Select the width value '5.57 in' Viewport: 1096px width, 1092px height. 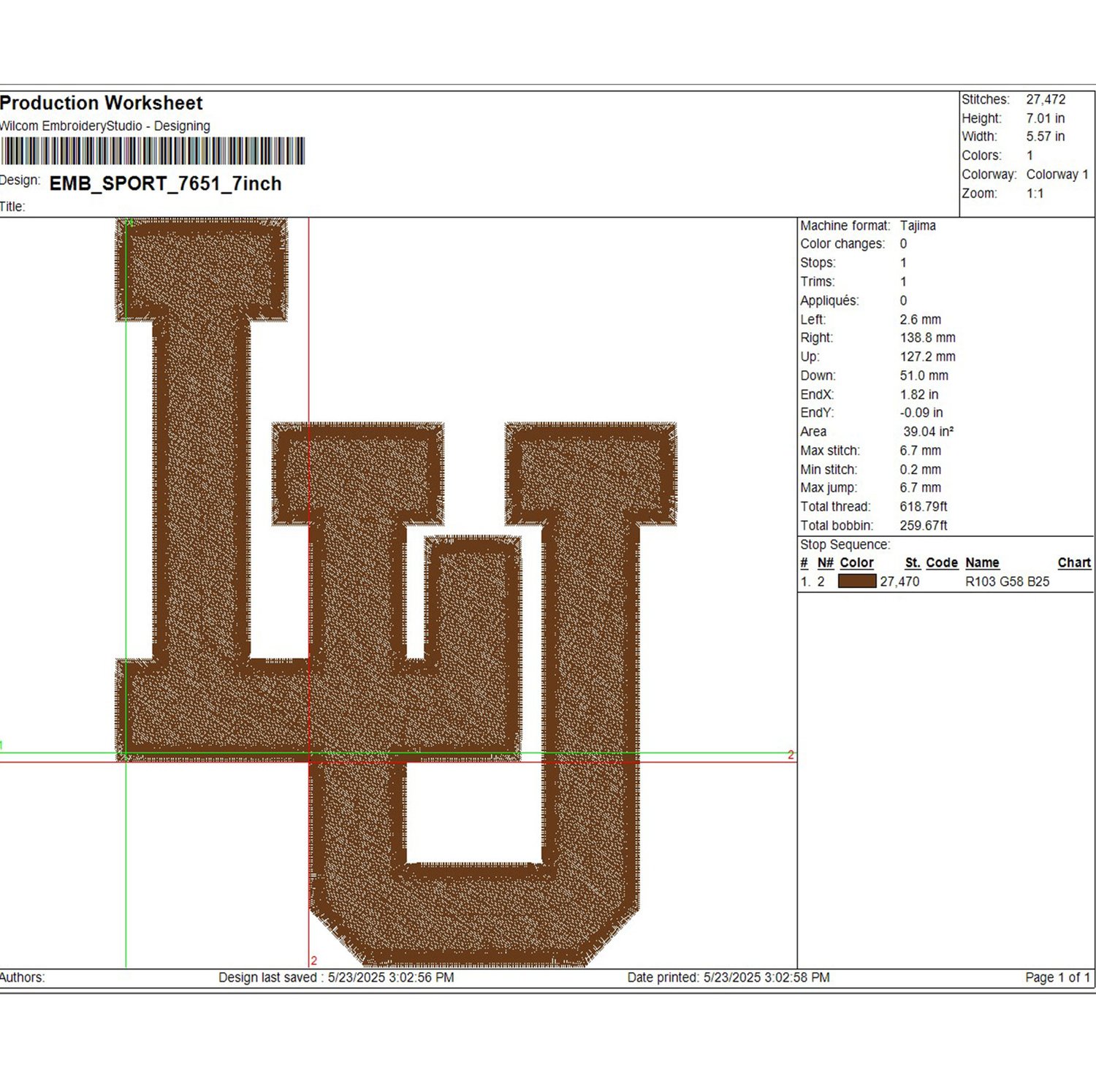1046,137
